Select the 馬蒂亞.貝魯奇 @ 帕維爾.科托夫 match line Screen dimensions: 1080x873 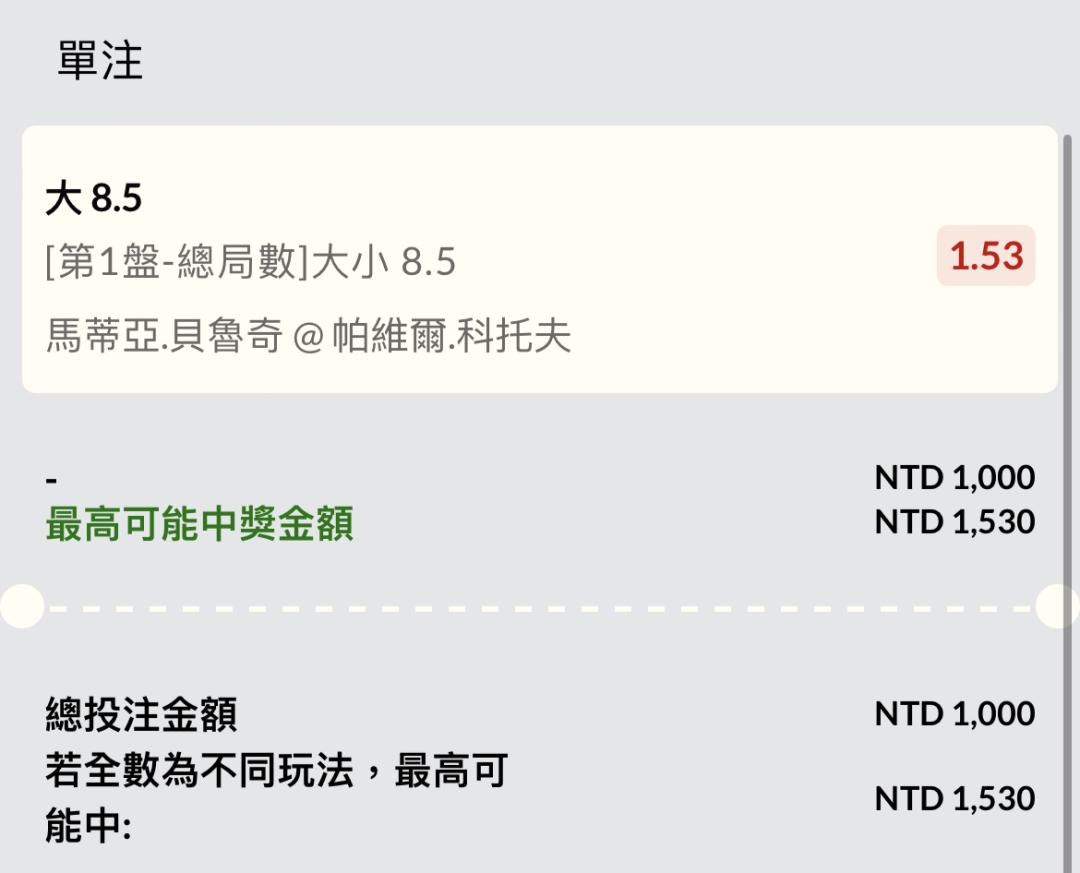tap(308, 336)
